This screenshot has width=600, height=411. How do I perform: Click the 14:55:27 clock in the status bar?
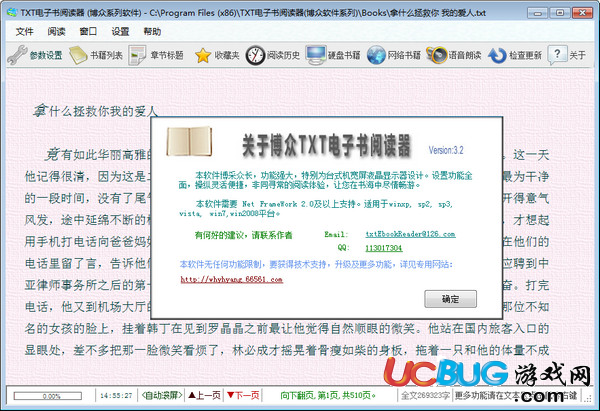point(116,395)
